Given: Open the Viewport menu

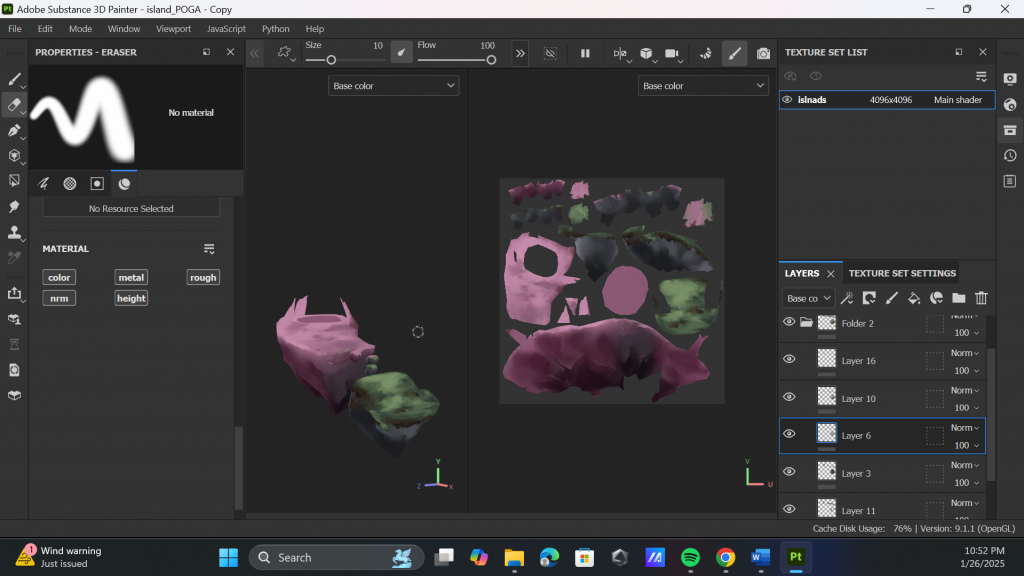Looking at the screenshot, I should (x=173, y=29).
